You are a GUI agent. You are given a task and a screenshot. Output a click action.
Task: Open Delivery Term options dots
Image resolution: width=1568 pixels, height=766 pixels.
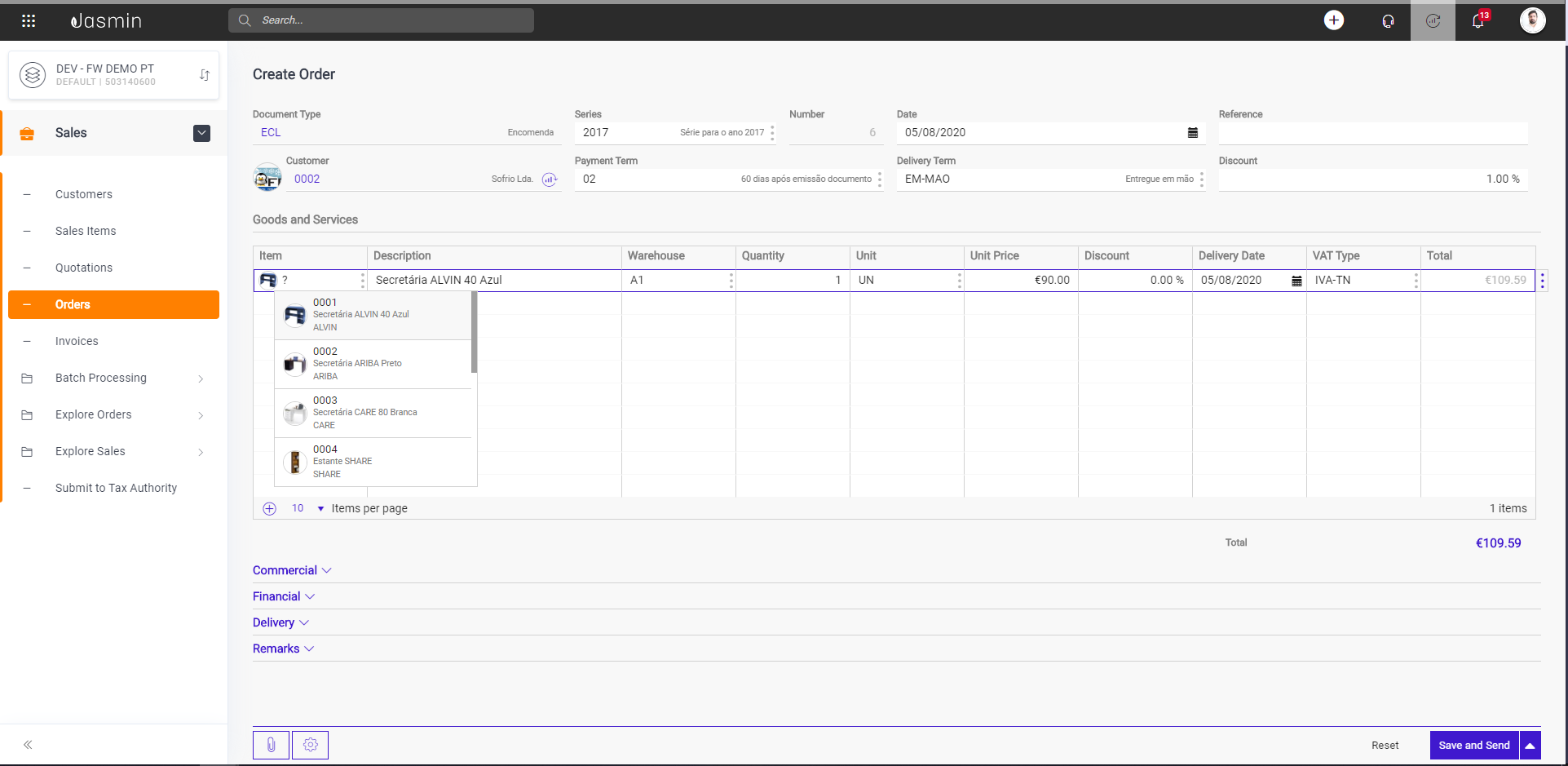(1202, 179)
